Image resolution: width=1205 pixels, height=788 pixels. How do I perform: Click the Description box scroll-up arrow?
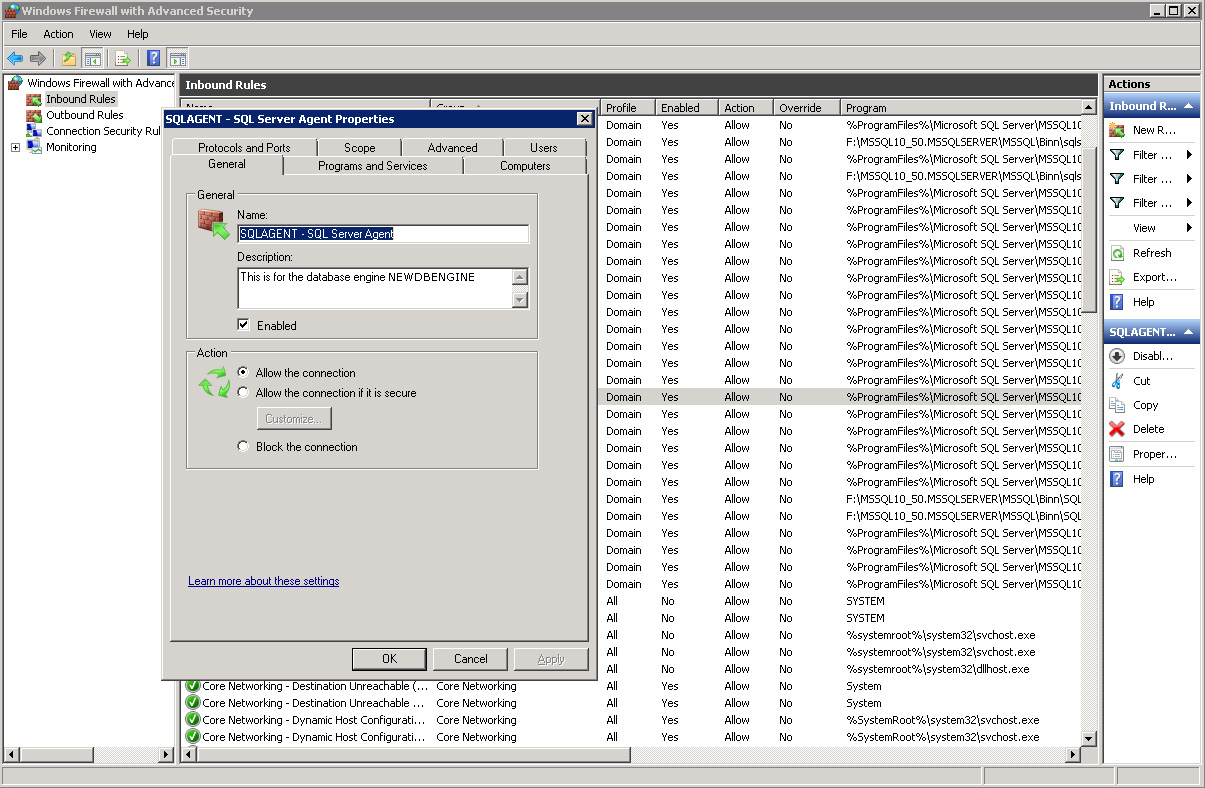(x=519, y=278)
